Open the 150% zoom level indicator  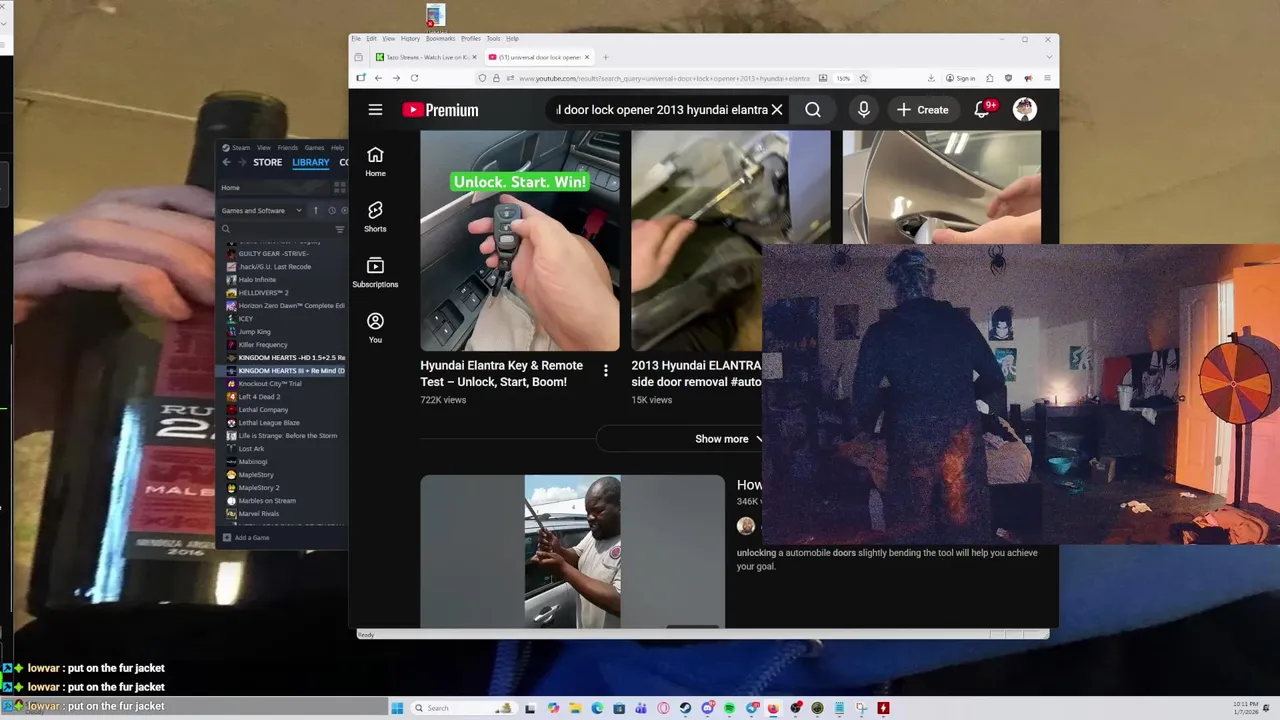[843, 78]
